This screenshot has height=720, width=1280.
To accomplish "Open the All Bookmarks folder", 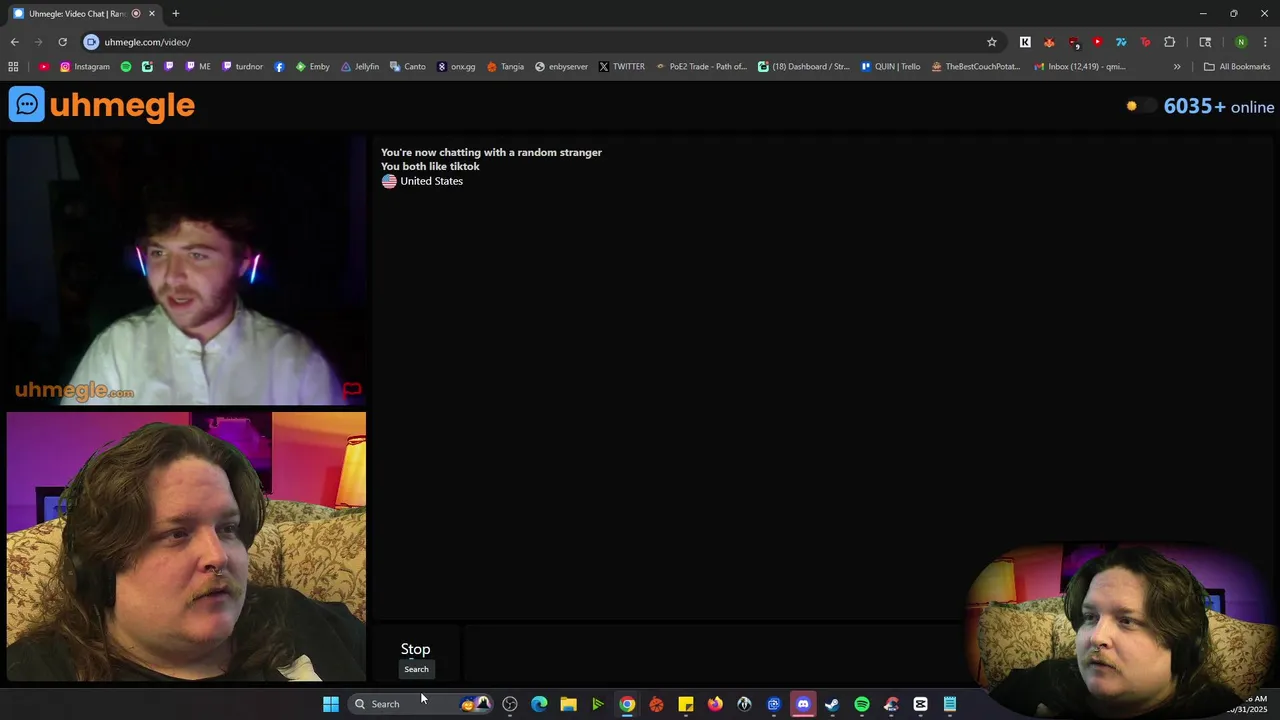I will [x=1237, y=67].
